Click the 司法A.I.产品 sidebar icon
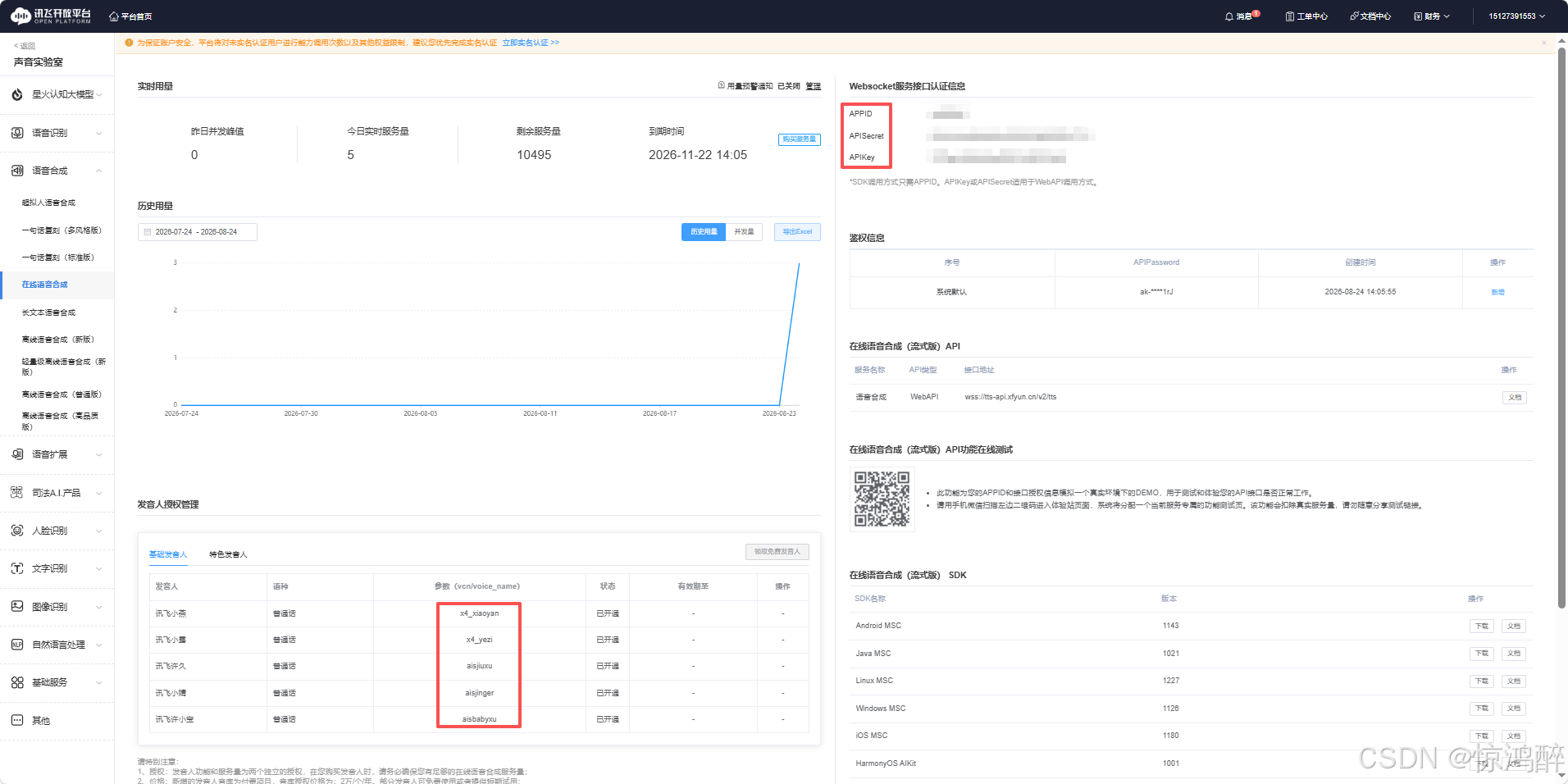 (x=17, y=493)
